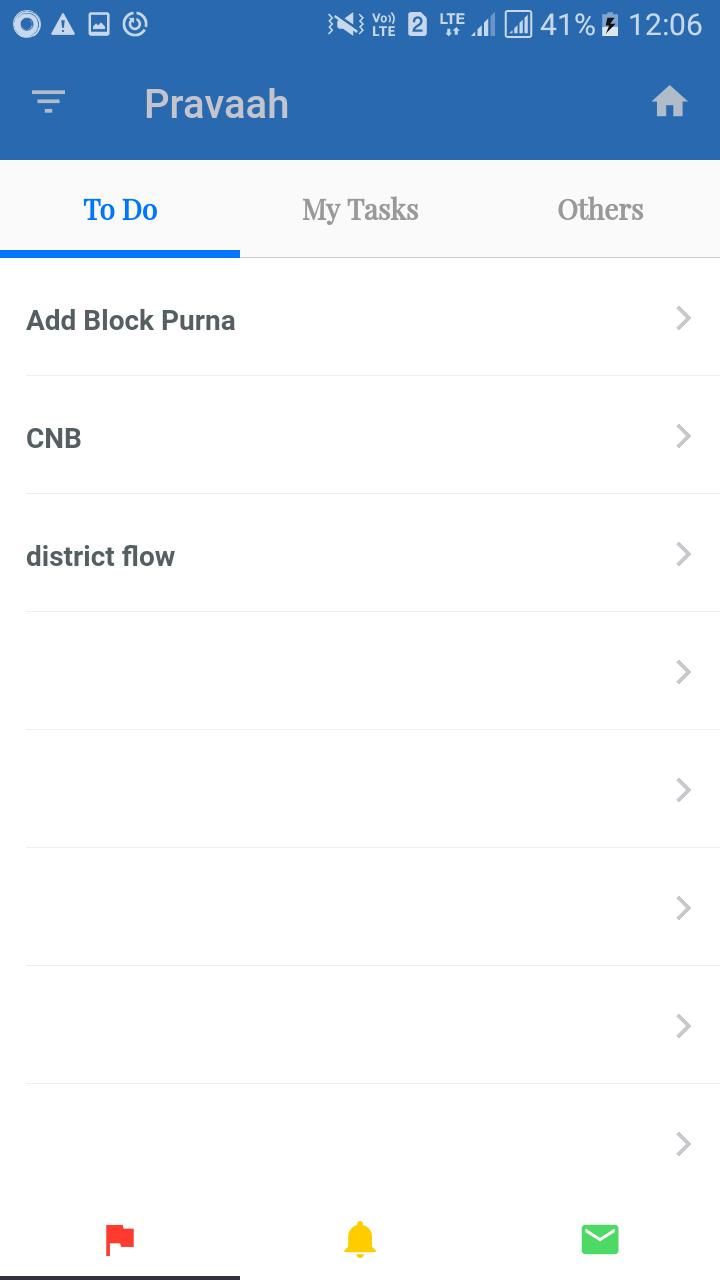The image size is (720, 1280).
Task: Tap the home icon
Action: (669, 102)
